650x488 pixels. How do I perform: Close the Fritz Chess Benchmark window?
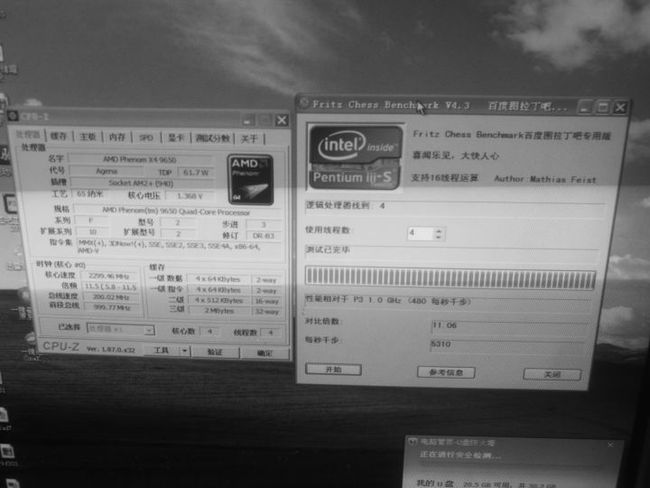click(621, 108)
